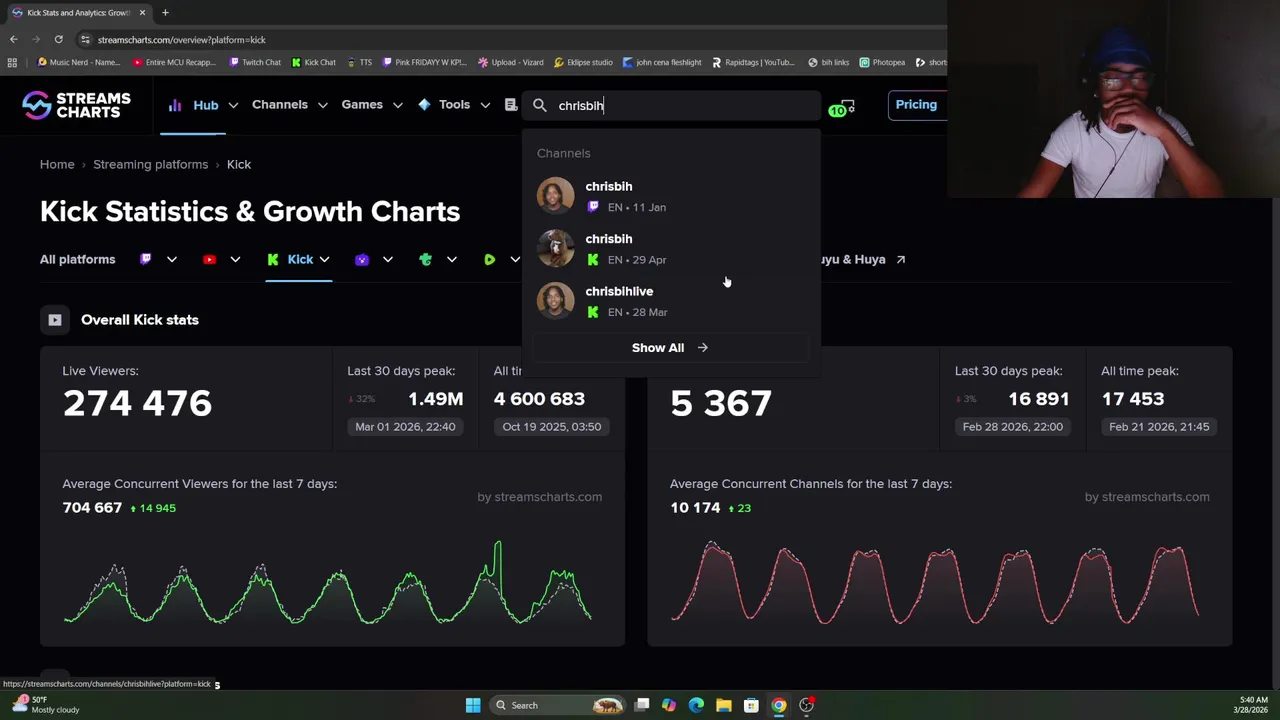Go to Streaming platforms breadcrumb

pos(150,164)
